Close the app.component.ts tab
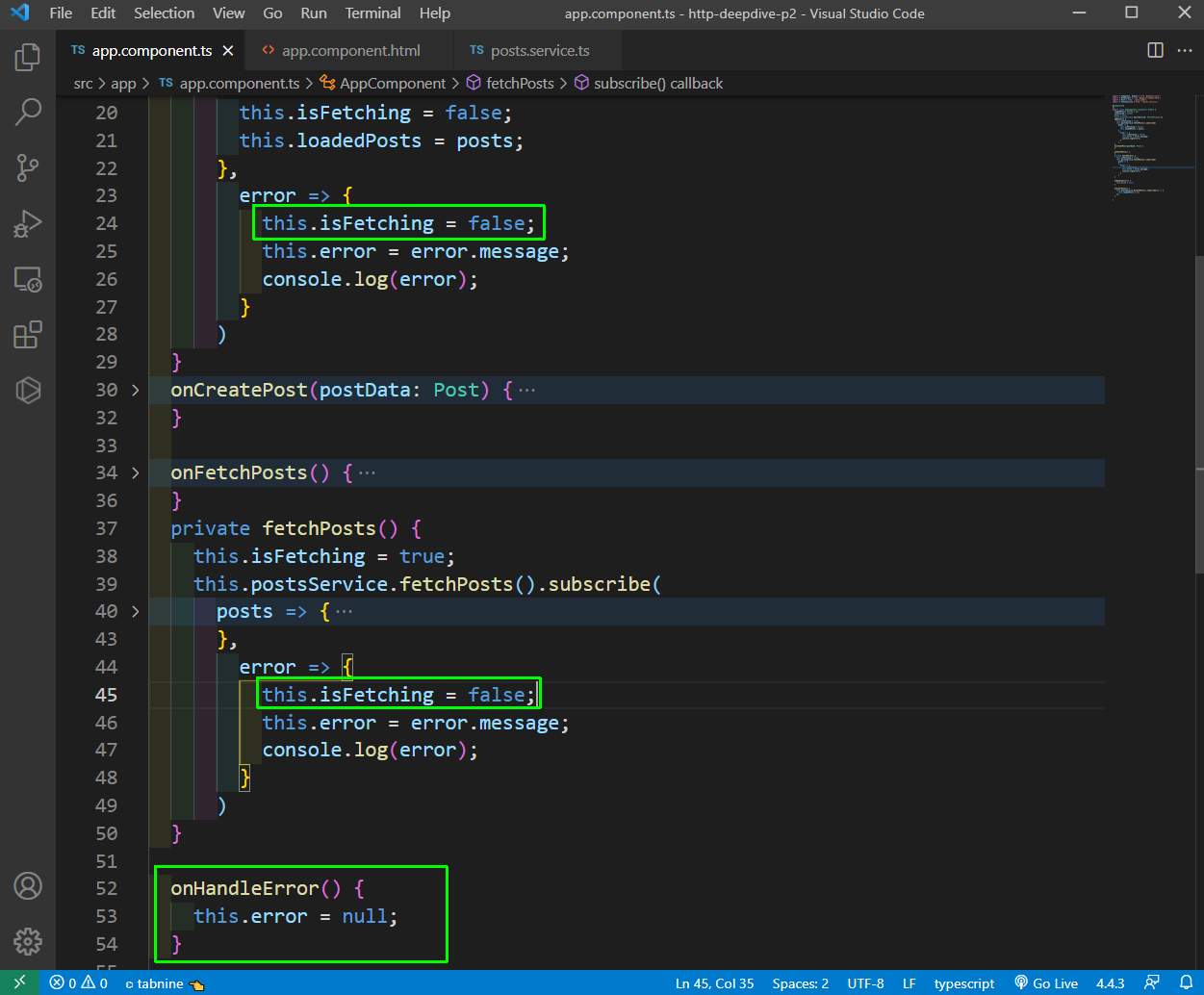This screenshot has height=995, width=1204. click(x=228, y=51)
